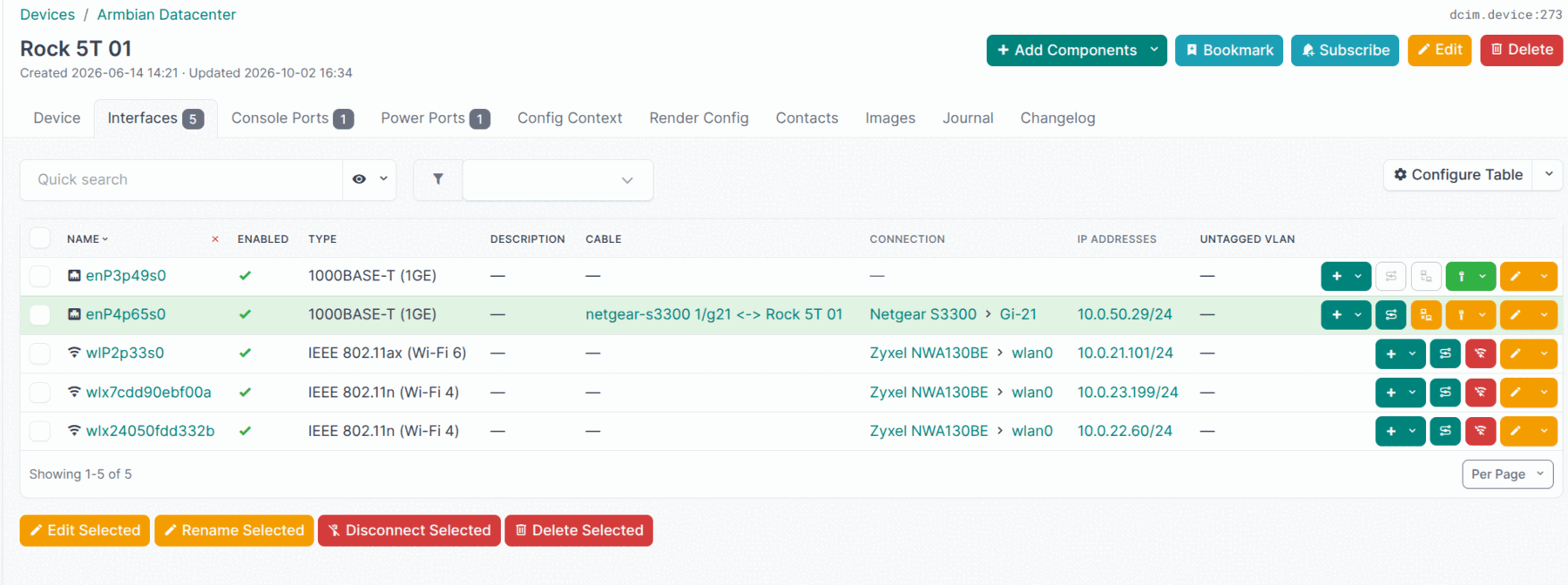Trace the wlx7cdd90ebf00a interface
Viewport: 1568px width, 585px height.
(1445, 393)
